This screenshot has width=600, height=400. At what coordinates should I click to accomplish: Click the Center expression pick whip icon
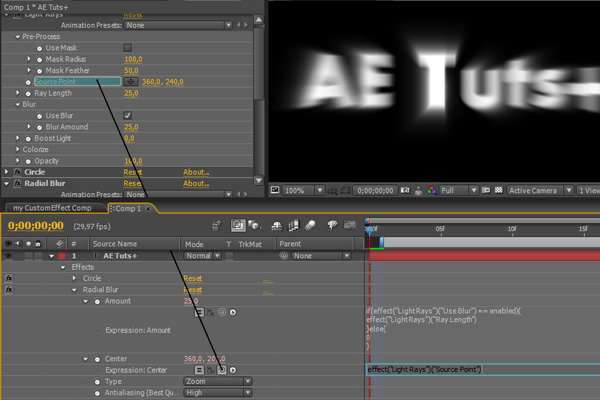222,370
